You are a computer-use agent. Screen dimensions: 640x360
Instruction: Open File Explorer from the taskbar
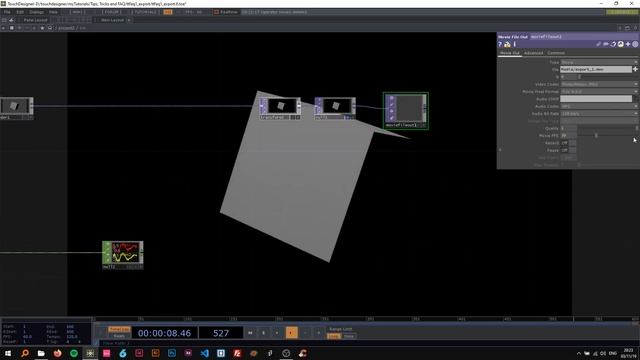point(41,353)
